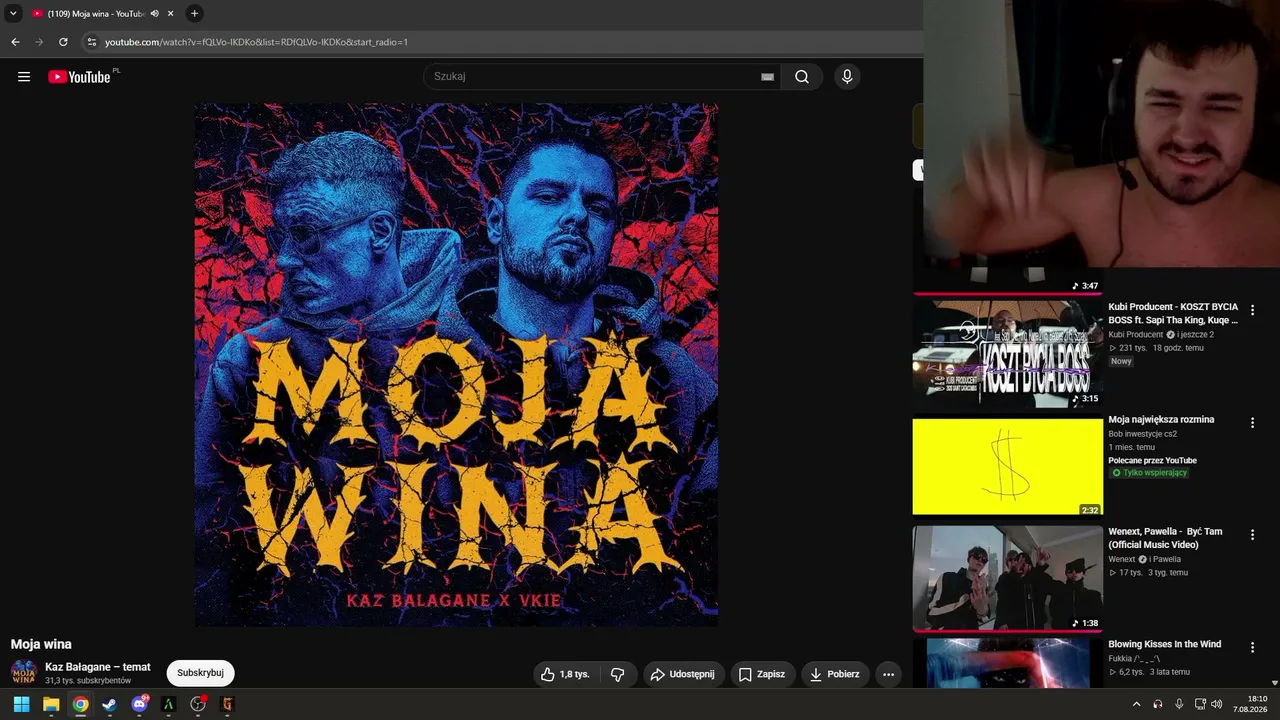Show hidden system tray icons
The image size is (1280, 720).
click(1136, 704)
